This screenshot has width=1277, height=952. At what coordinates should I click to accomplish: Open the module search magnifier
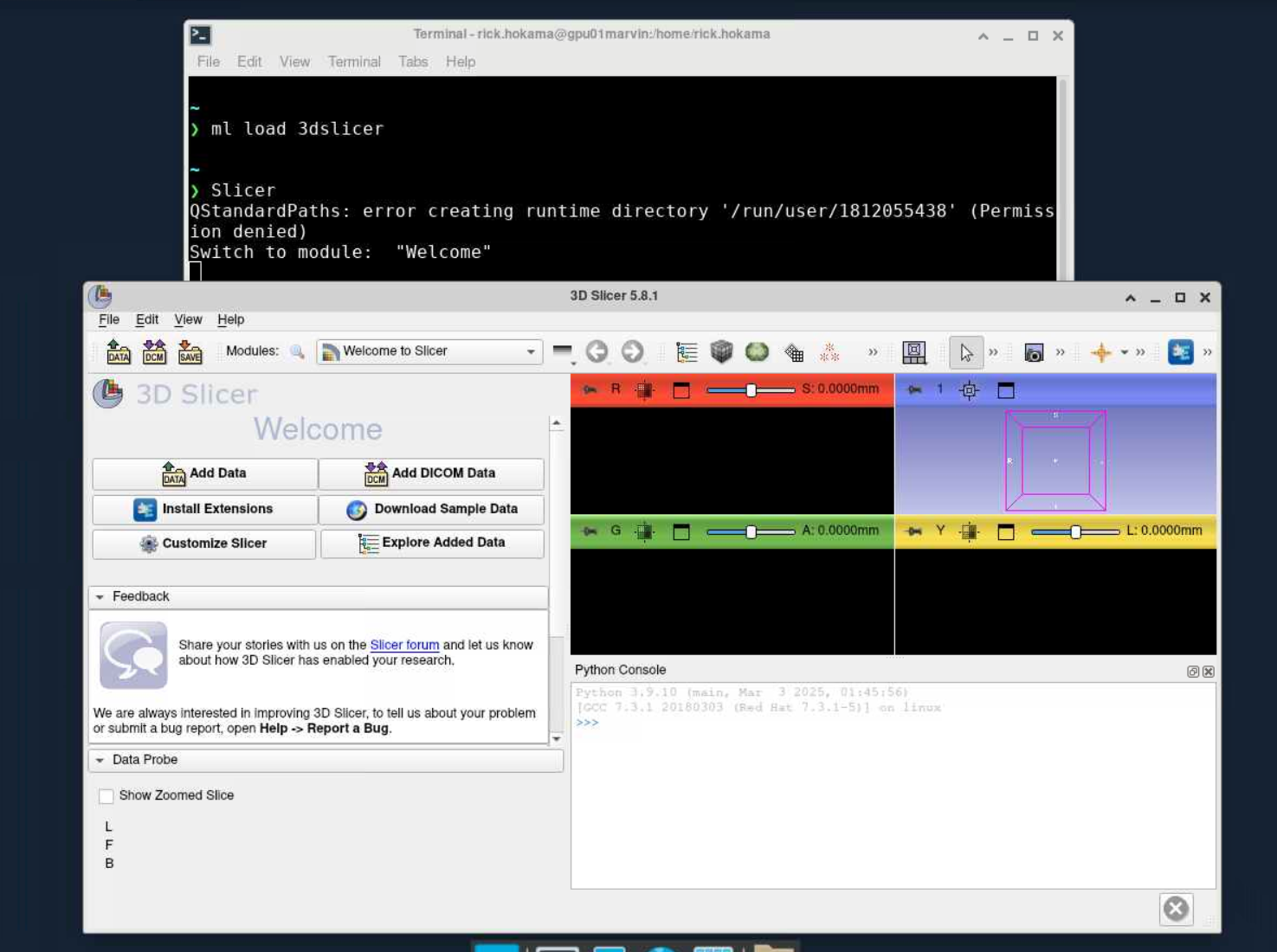tap(297, 351)
